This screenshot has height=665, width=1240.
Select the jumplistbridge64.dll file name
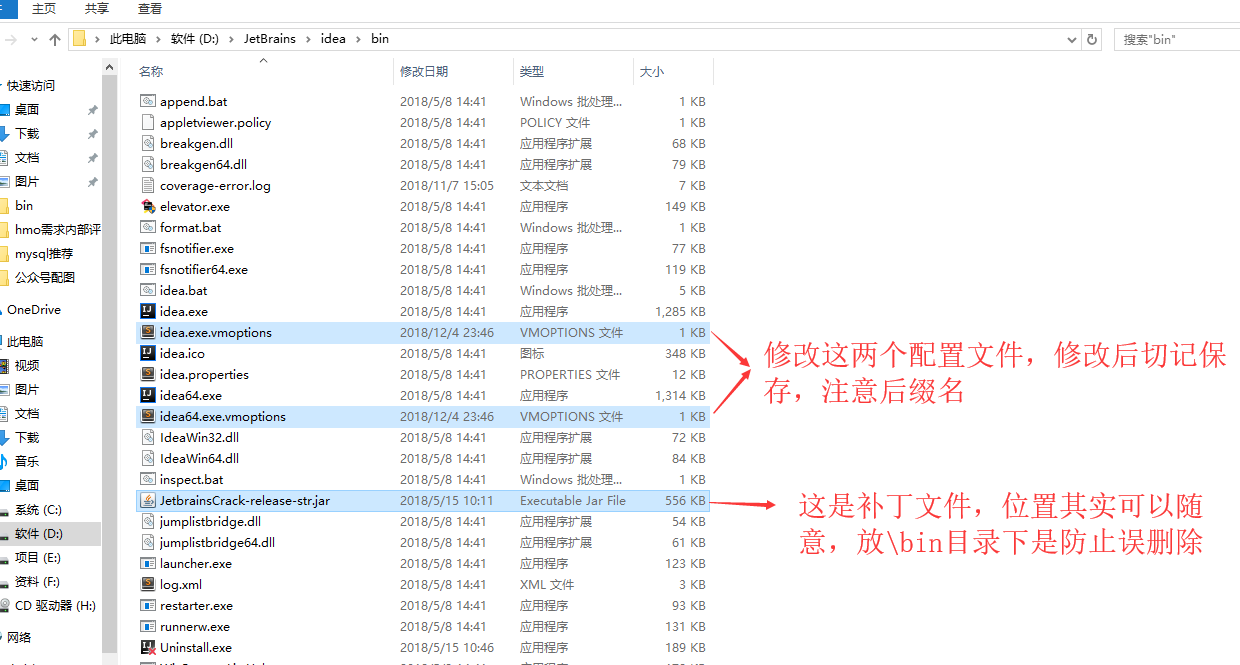click(217, 542)
